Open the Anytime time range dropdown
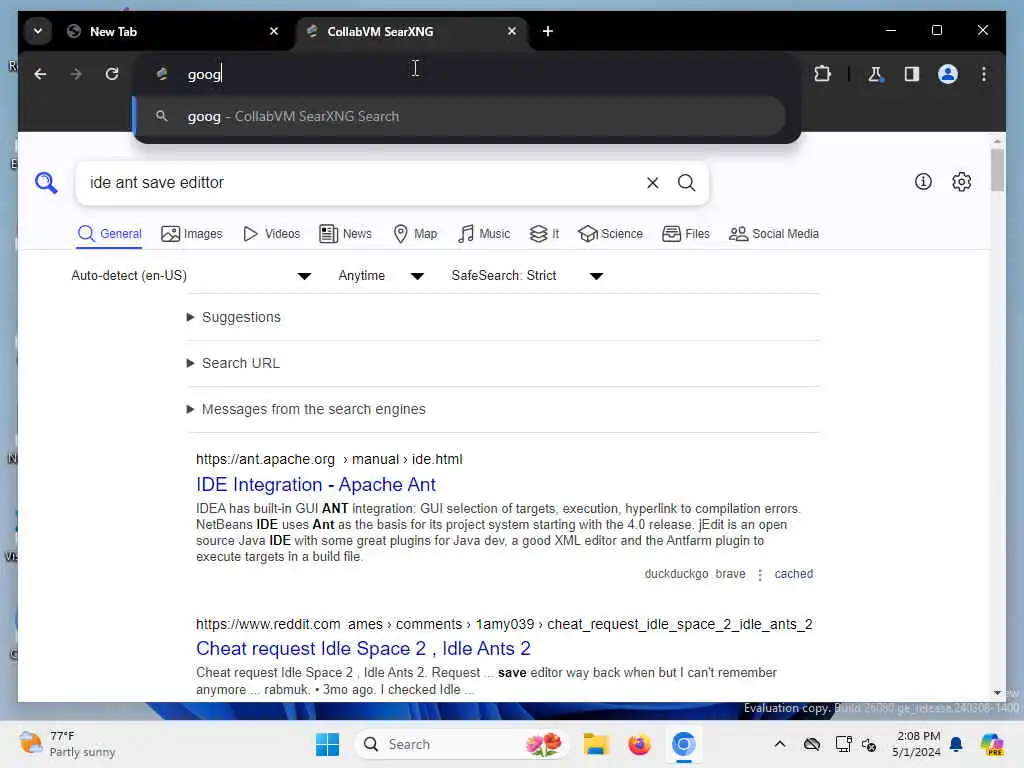The width and height of the screenshot is (1024, 768). pos(381,276)
